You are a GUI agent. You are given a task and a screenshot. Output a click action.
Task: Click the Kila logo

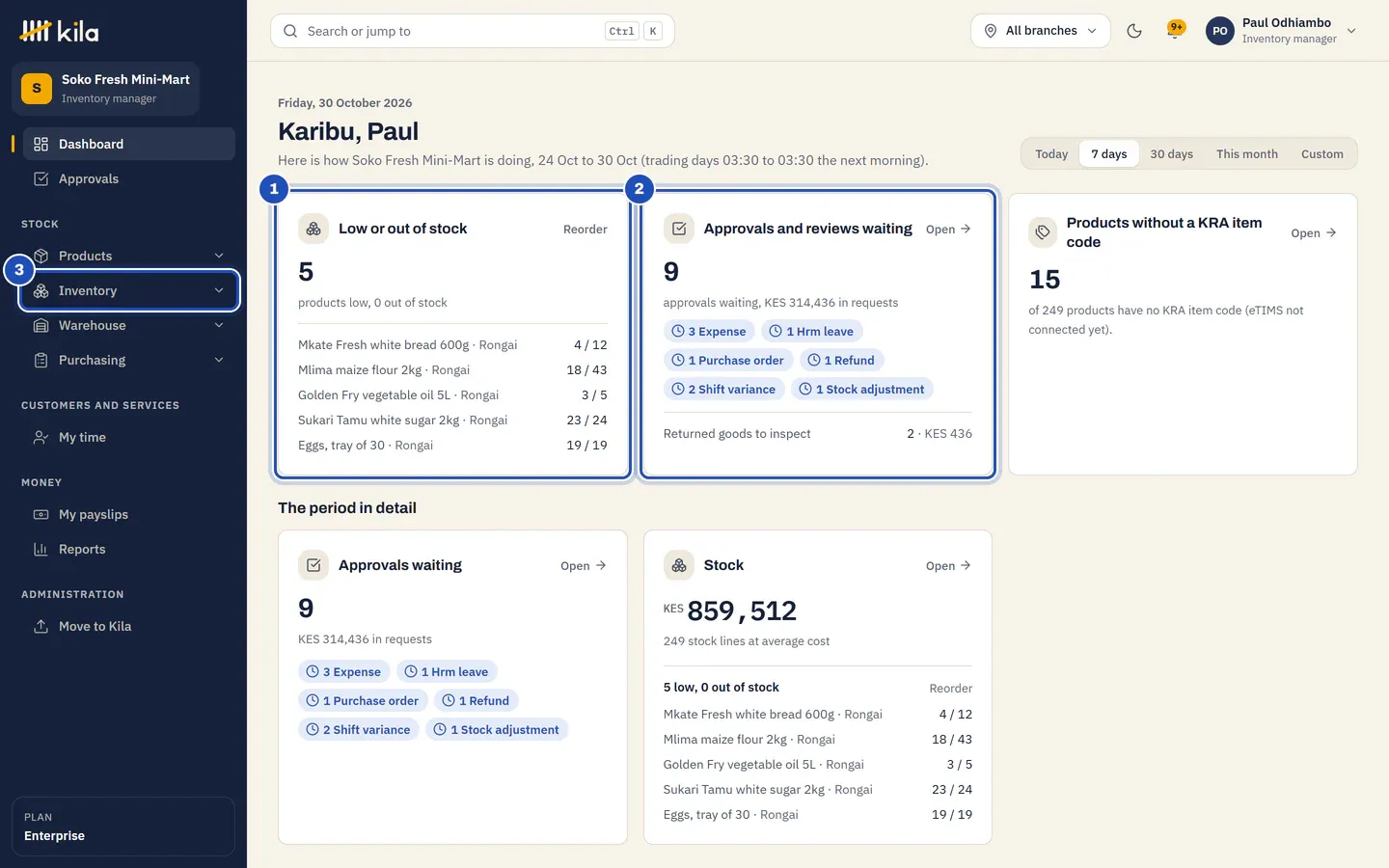pos(59,32)
